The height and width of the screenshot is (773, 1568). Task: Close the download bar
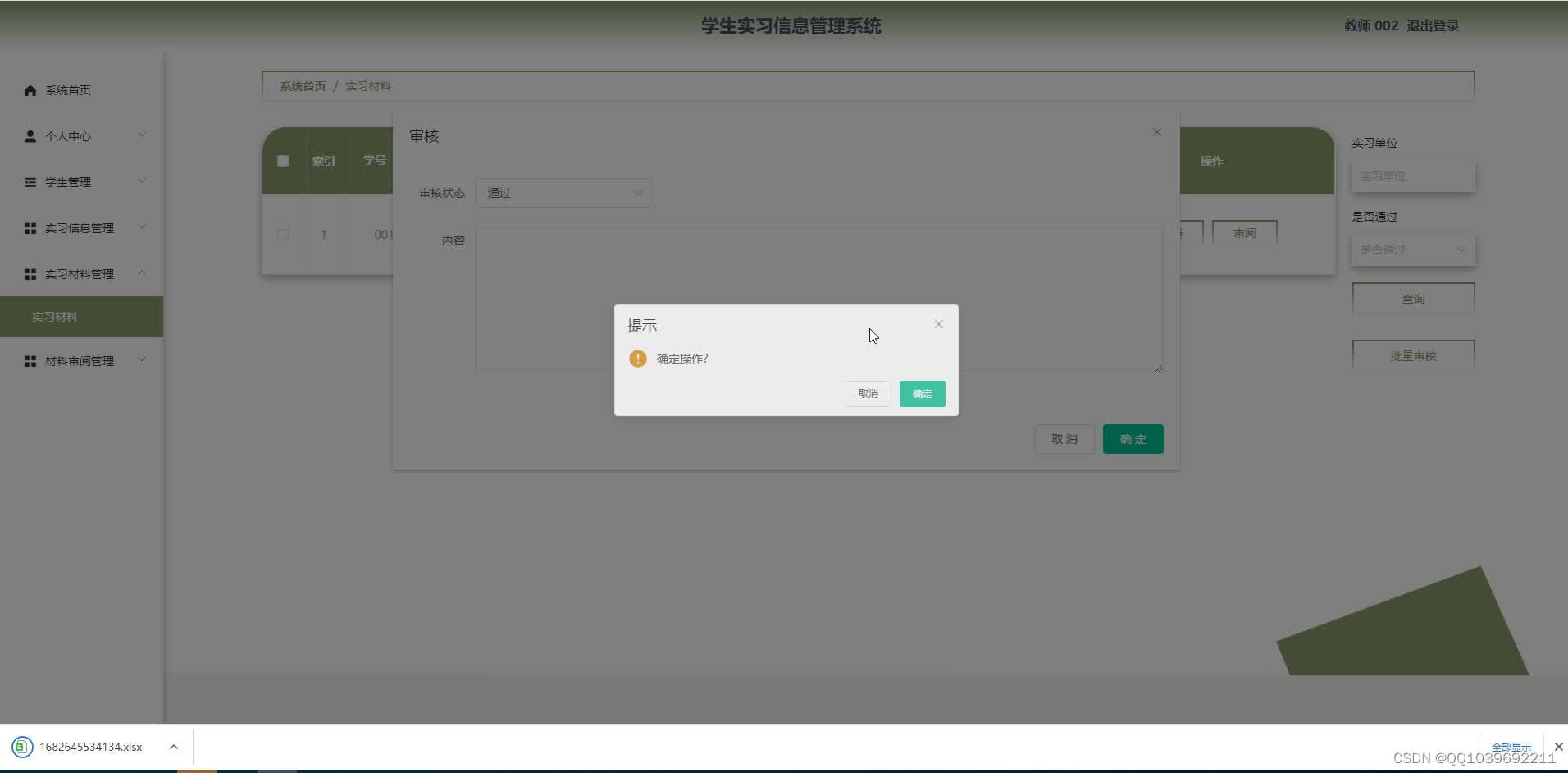click(1558, 747)
